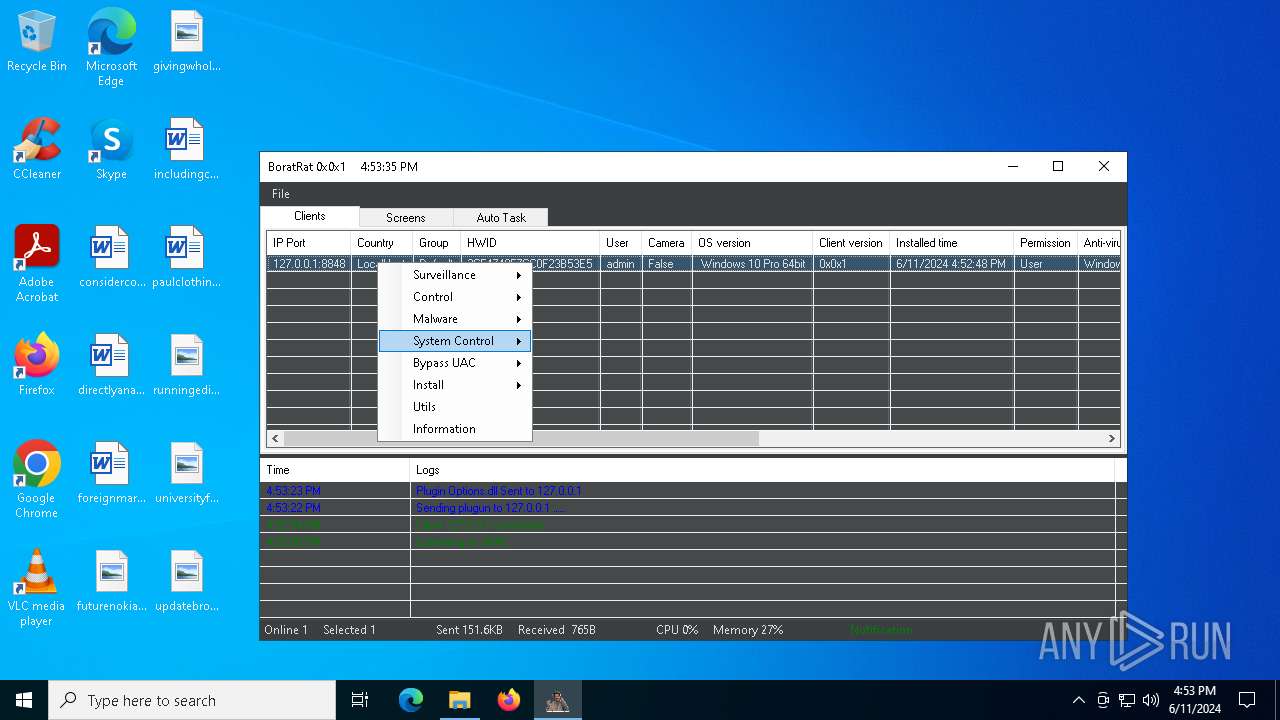Click the Time column header in logs
The height and width of the screenshot is (720, 1280).
pos(335,470)
